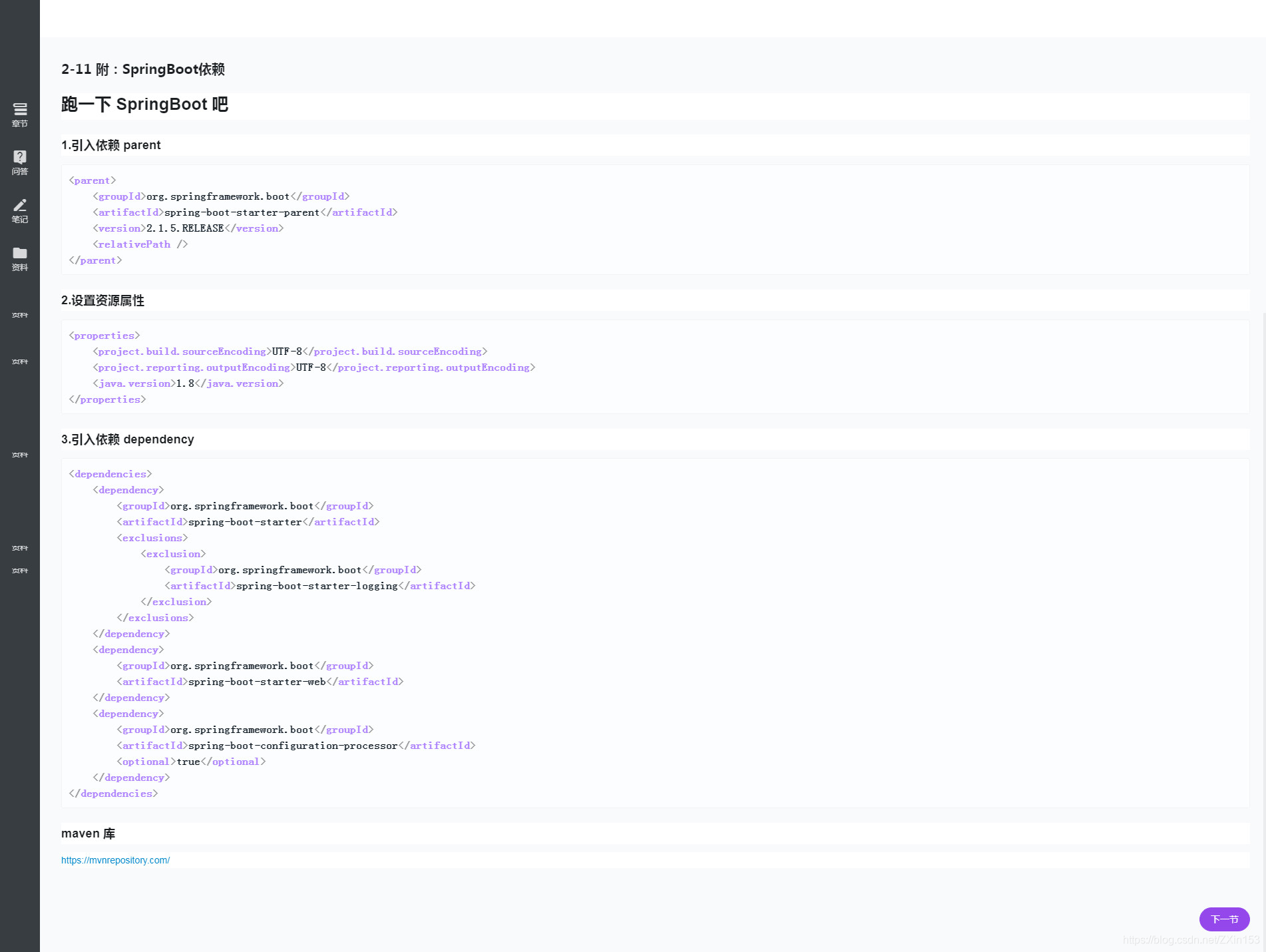Click the closing '</properties>' tag

107,399
